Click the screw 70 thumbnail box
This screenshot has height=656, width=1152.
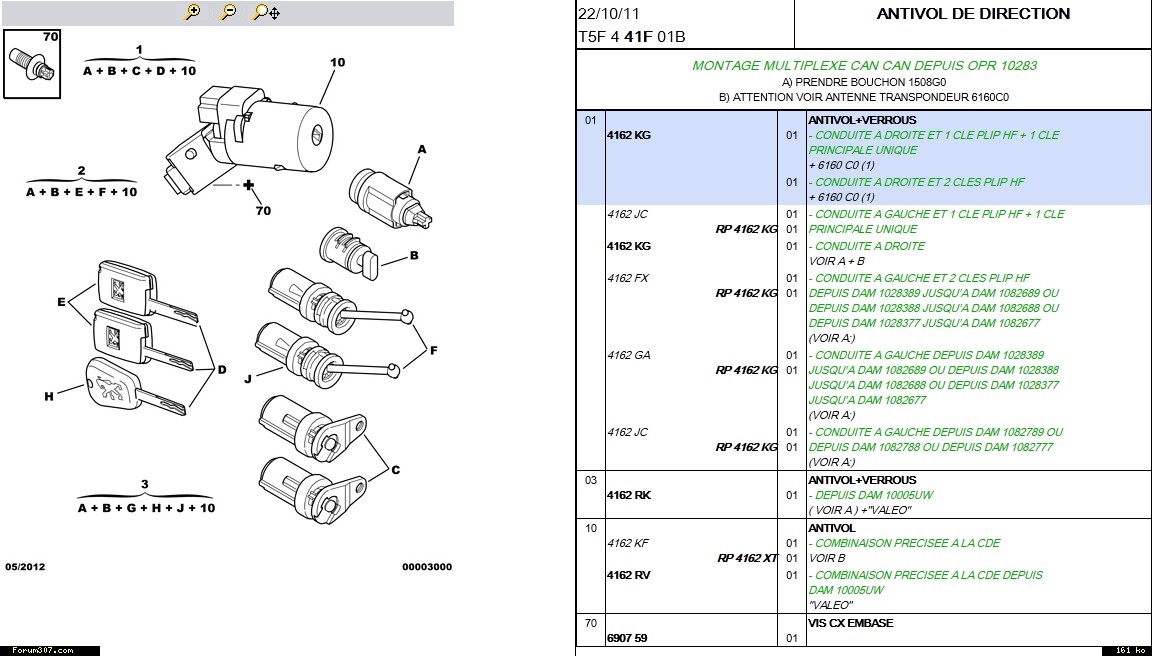click(x=33, y=63)
